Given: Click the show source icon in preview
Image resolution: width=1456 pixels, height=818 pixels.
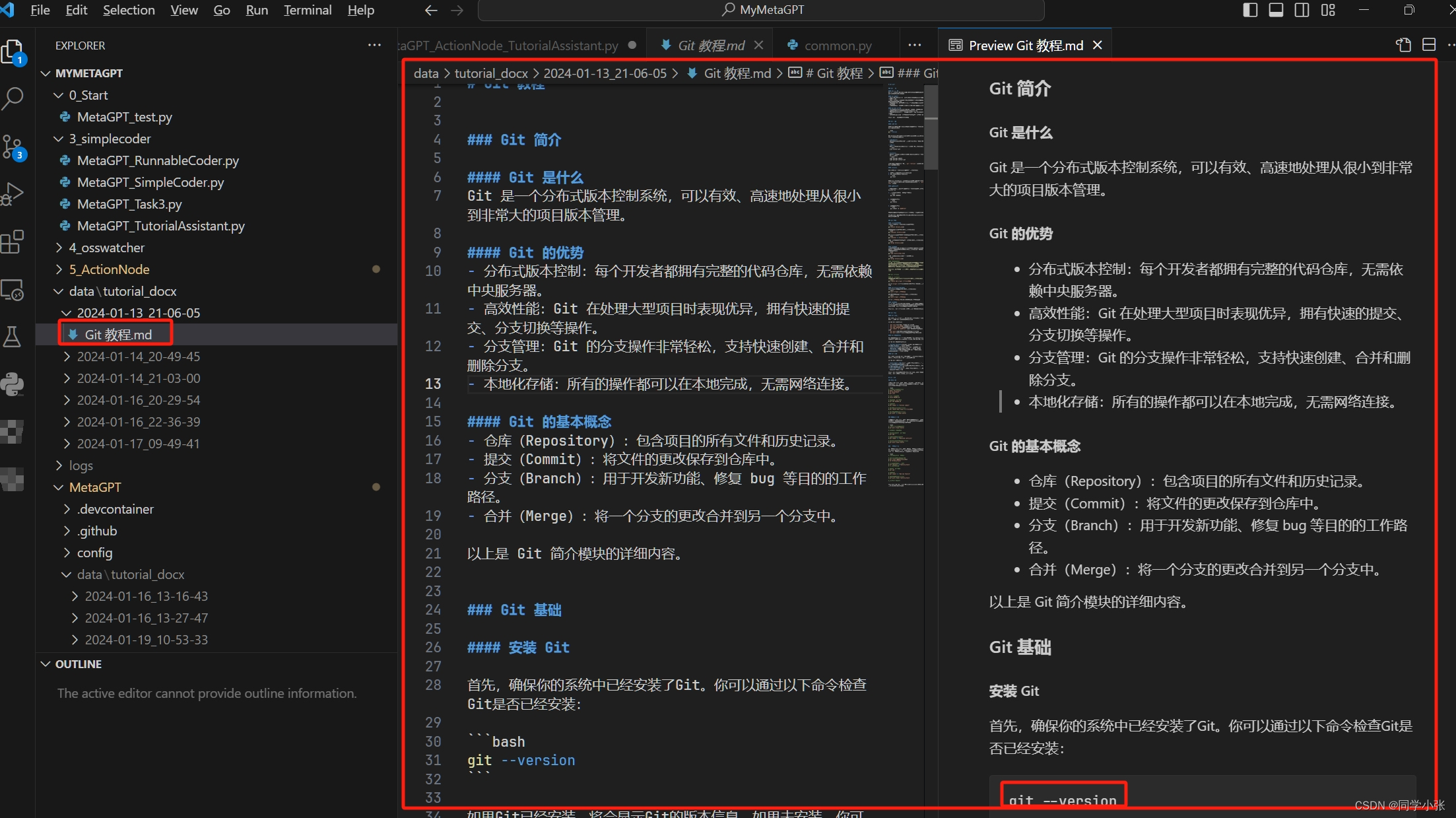Looking at the screenshot, I should coord(1403,45).
